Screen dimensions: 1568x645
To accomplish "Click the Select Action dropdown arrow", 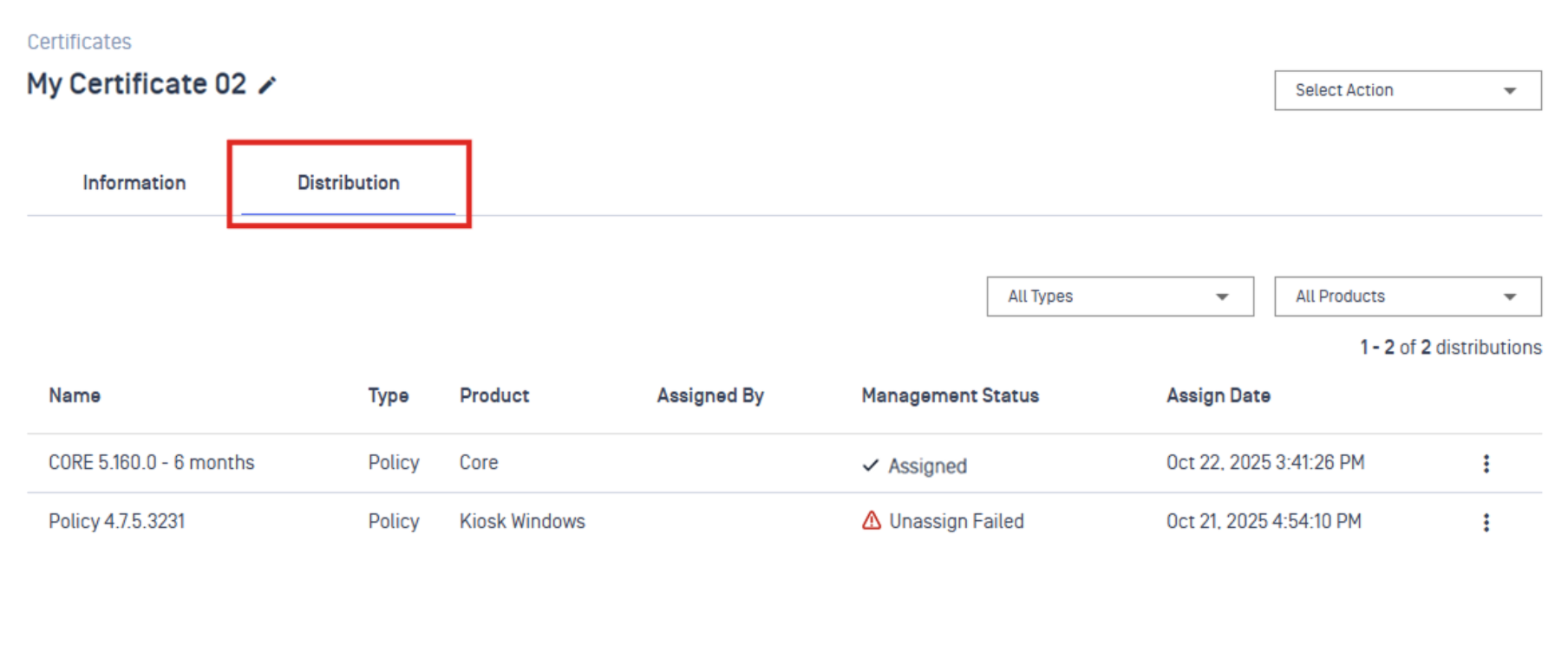I will click(1510, 91).
